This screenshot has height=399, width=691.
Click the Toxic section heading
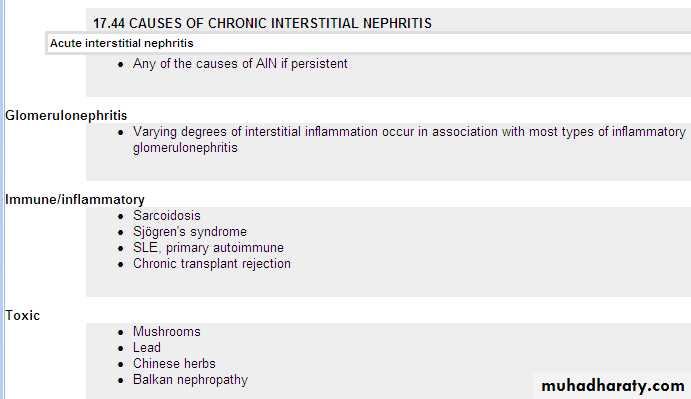22,316
